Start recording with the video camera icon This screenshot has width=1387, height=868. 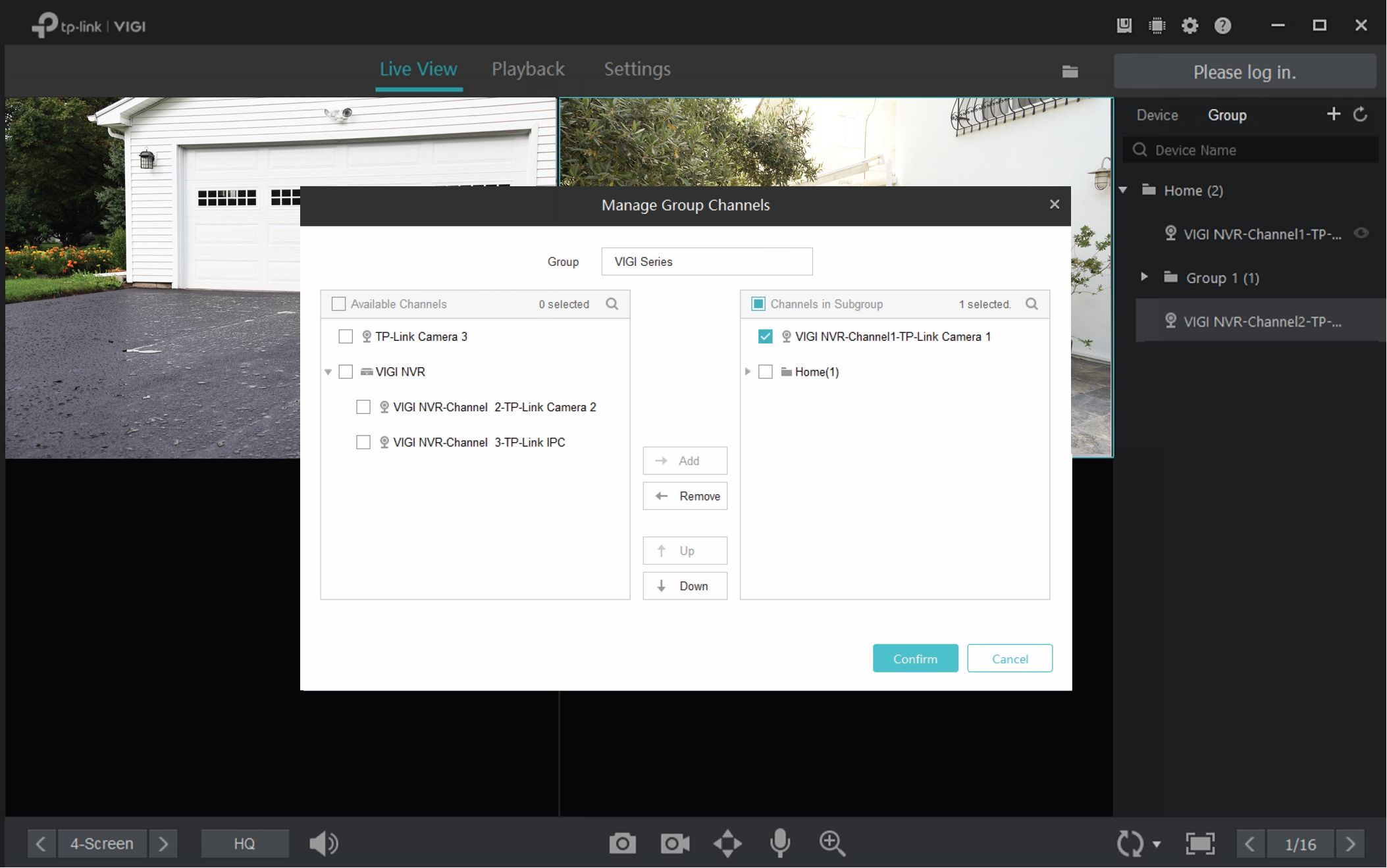[x=675, y=843]
